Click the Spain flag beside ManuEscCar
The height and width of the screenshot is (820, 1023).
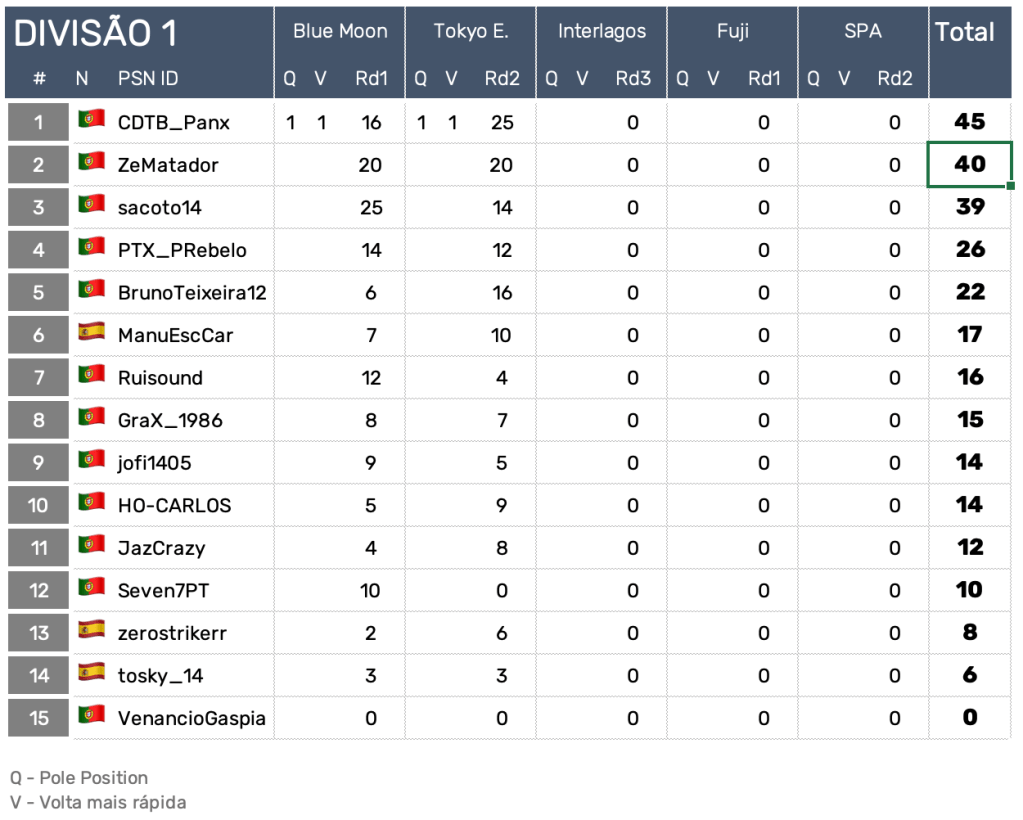tap(91, 331)
